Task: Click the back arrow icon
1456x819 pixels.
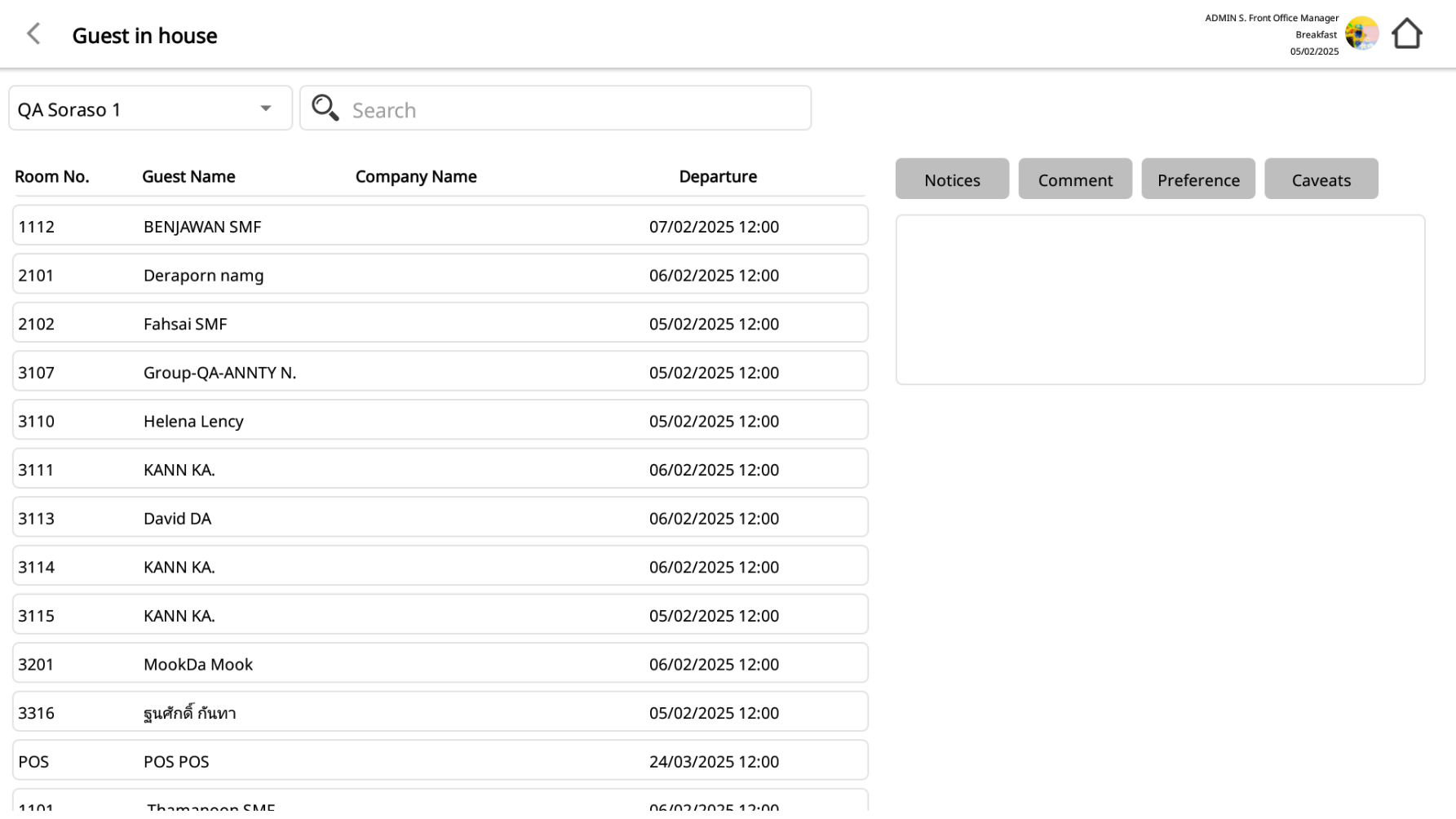Action: pos(33,34)
